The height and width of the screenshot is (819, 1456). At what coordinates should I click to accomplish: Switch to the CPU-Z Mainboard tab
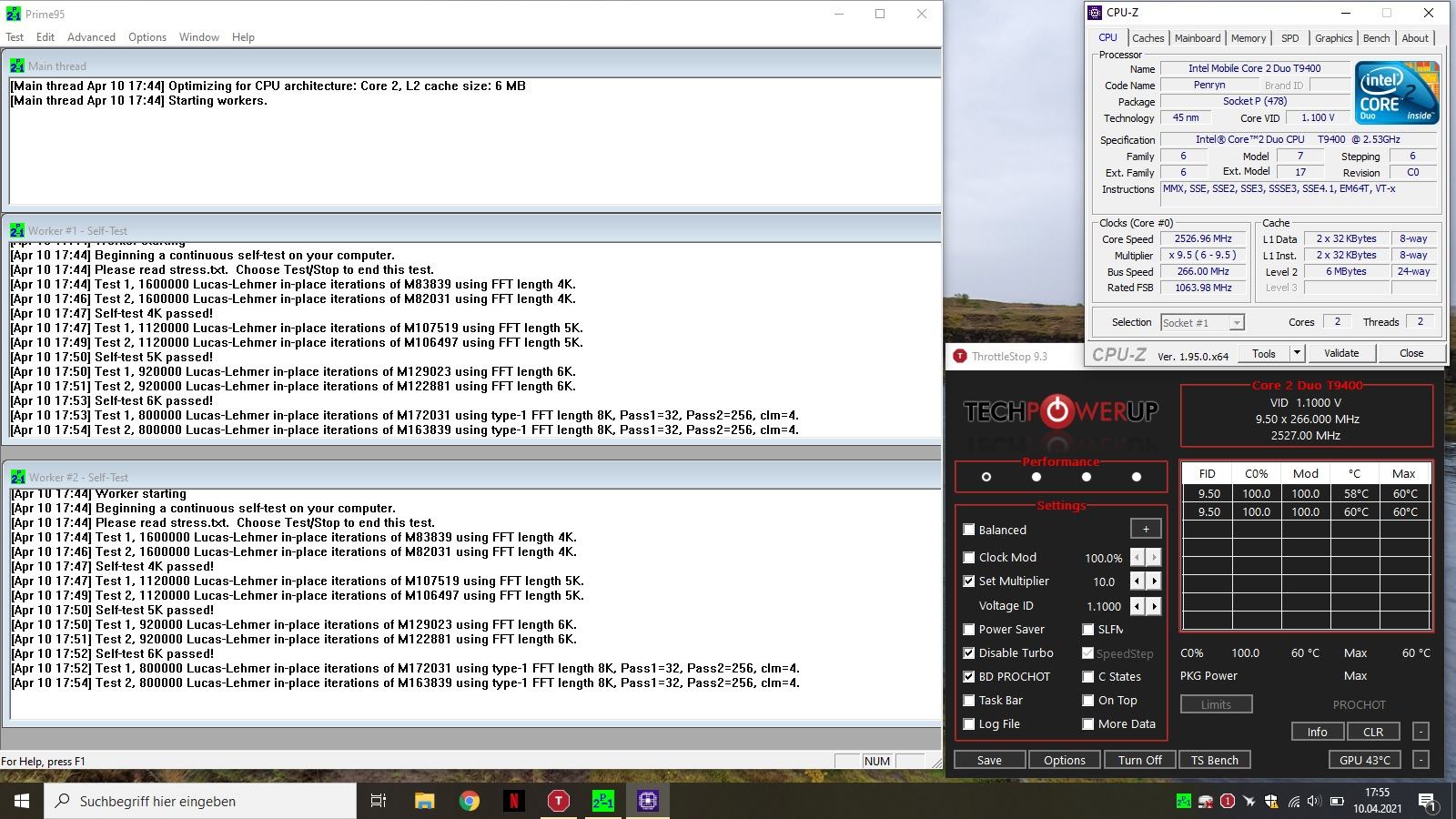[x=1198, y=38]
